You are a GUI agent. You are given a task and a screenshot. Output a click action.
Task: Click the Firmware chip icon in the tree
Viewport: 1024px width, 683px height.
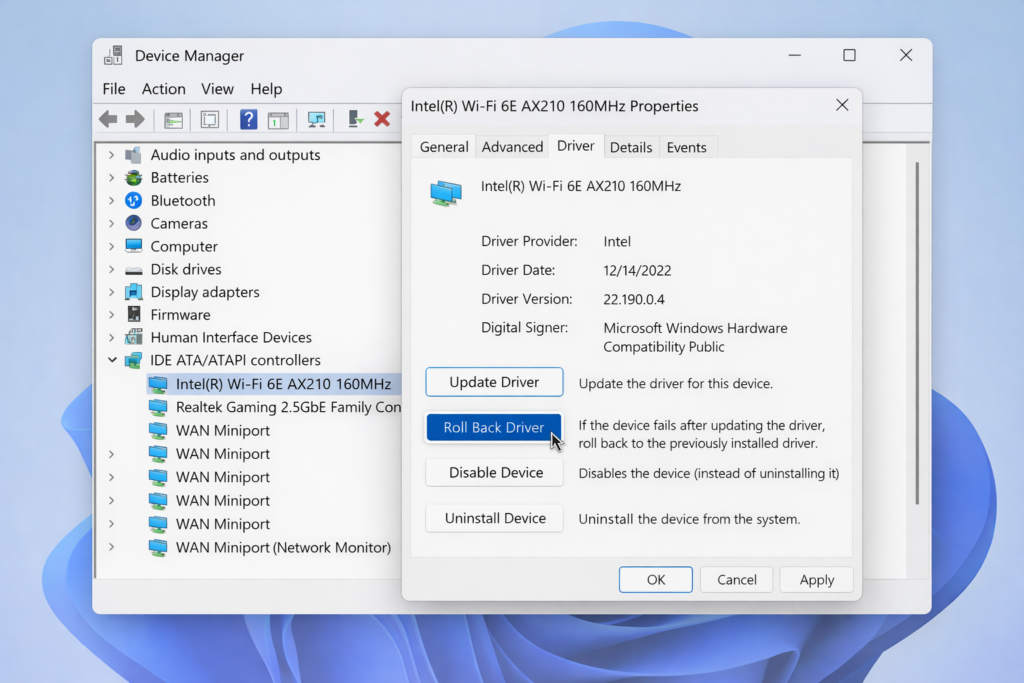[134, 315]
